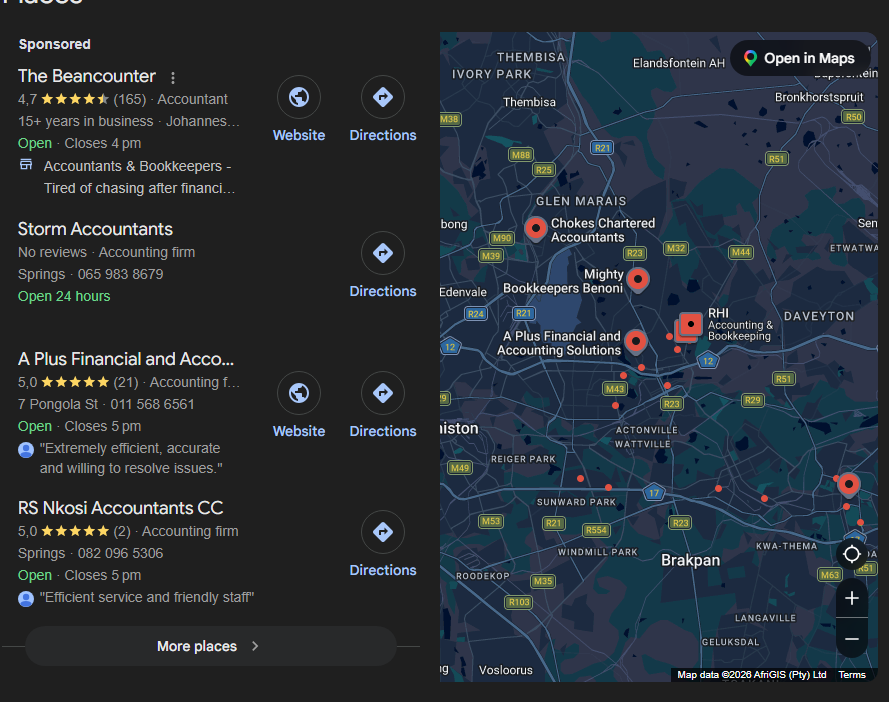Get directions icon for RS Nkosi Accountants

(x=383, y=532)
